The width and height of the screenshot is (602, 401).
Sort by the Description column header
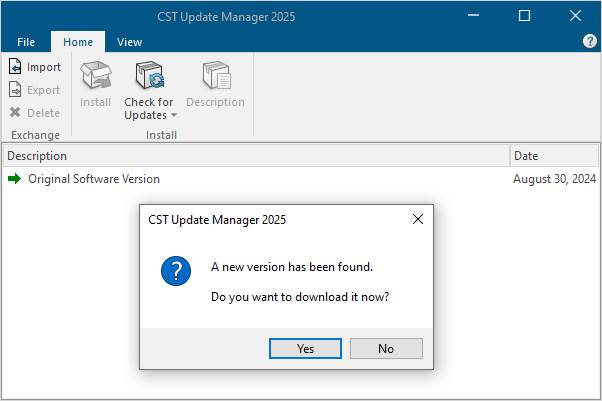[256, 156]
